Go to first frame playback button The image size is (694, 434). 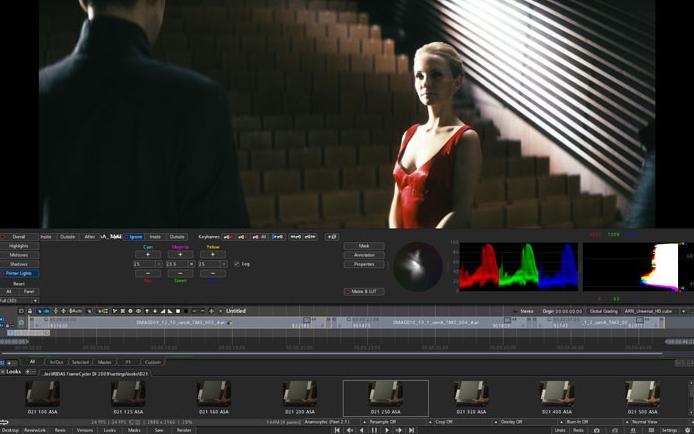337,430
